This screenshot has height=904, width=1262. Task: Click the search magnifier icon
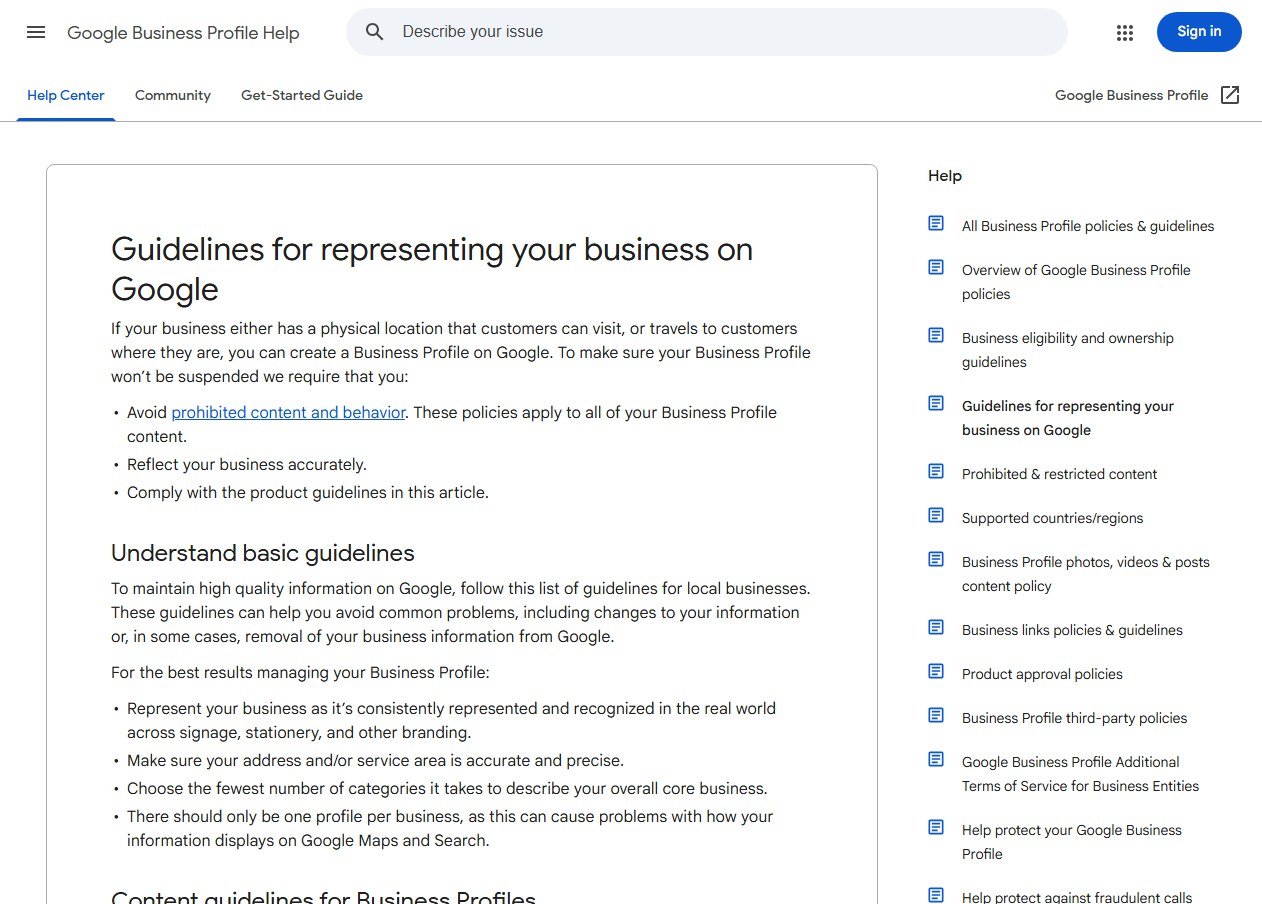pyautogui.click(x=375, y=32)
